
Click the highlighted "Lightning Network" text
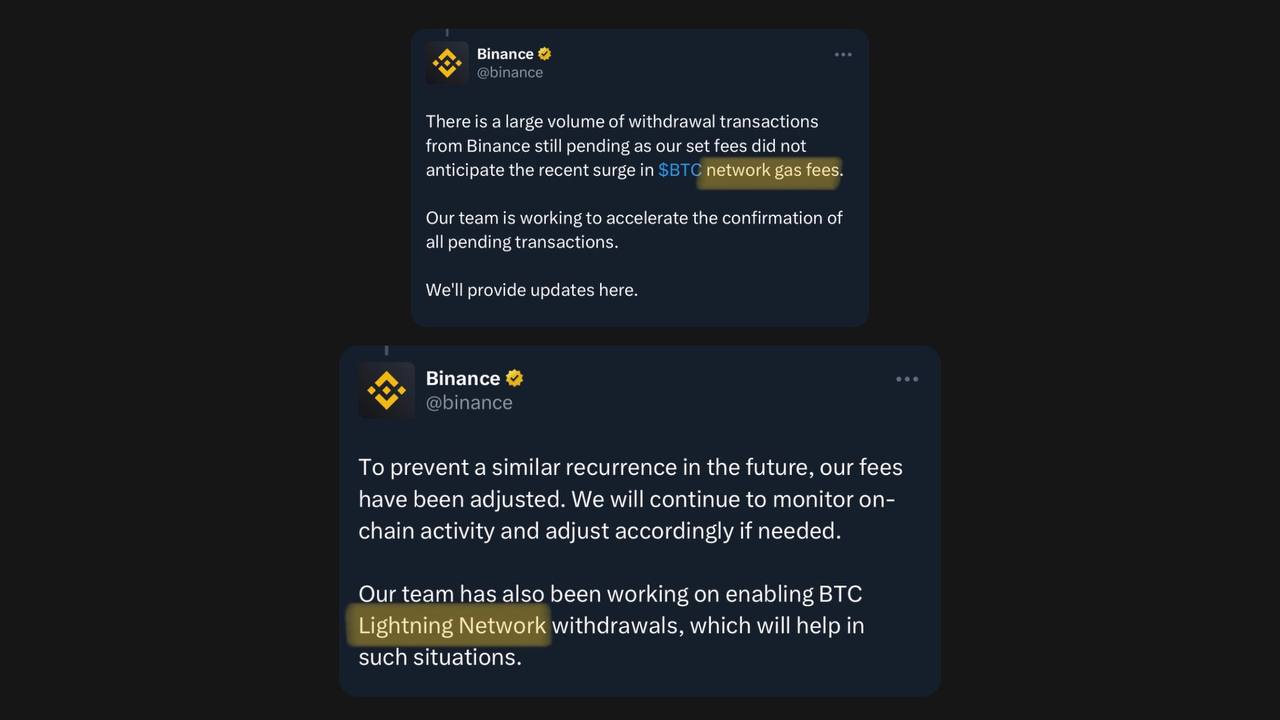pos(452,626)
